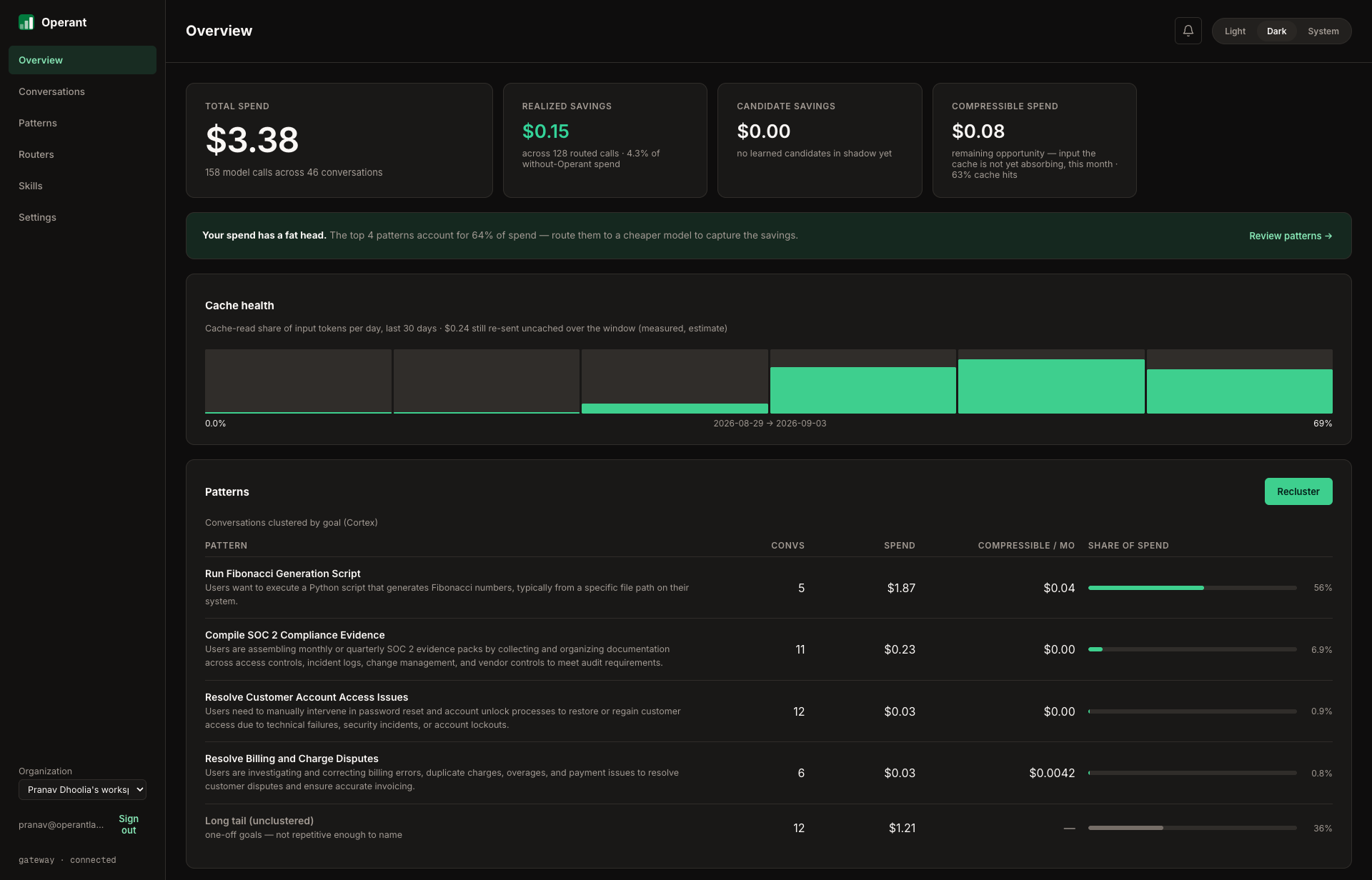Select 'Long tail (unclustered)' row

(x=769, y=828)
